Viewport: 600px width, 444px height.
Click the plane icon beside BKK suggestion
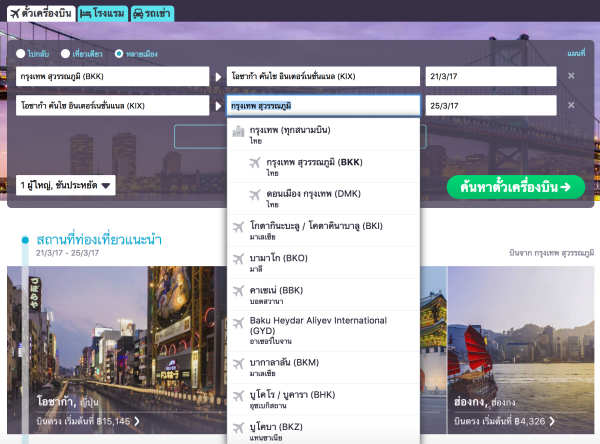pos(255,163)
